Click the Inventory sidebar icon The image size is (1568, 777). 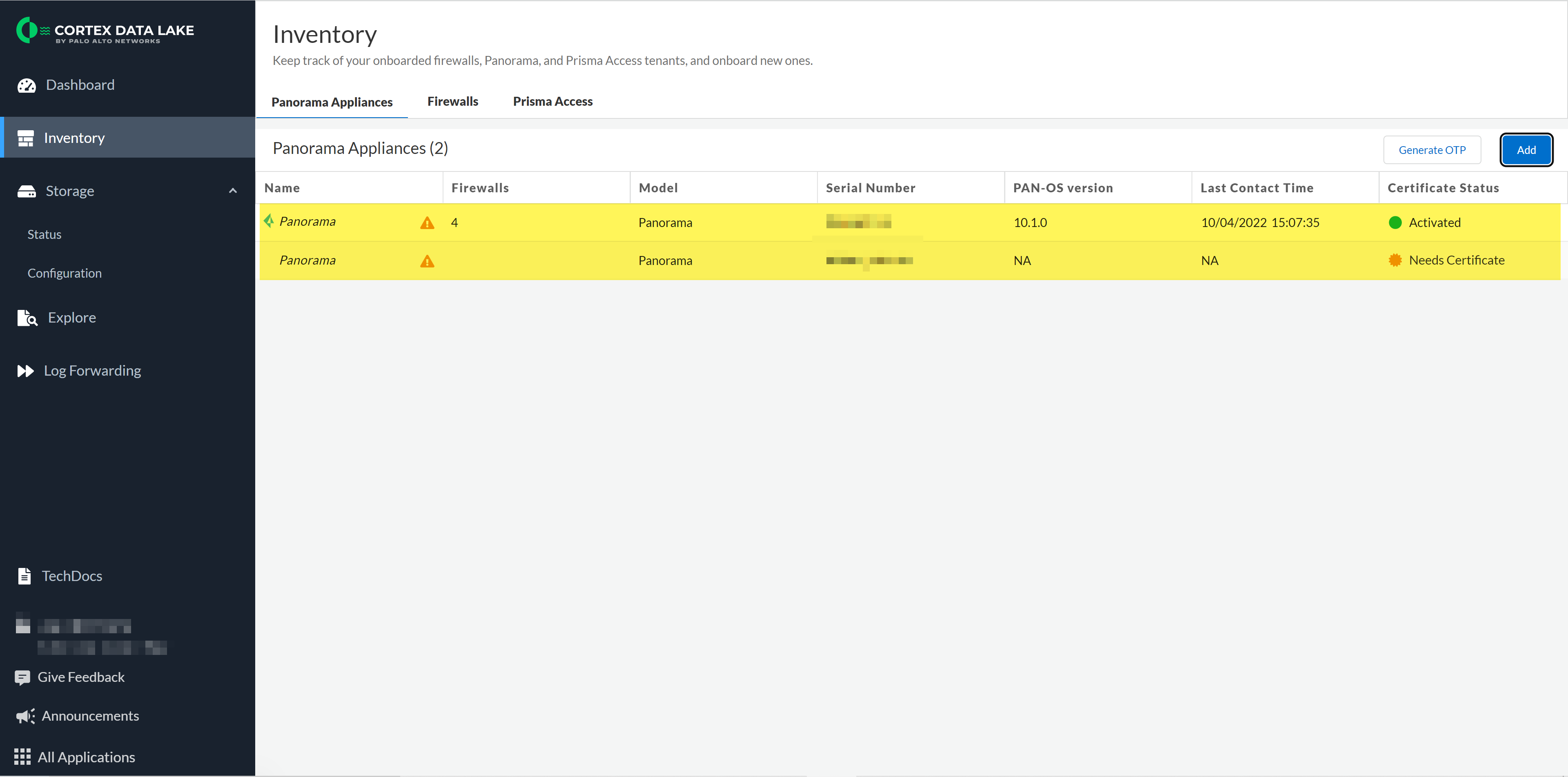pyautogui.click(x=26, y=138)
